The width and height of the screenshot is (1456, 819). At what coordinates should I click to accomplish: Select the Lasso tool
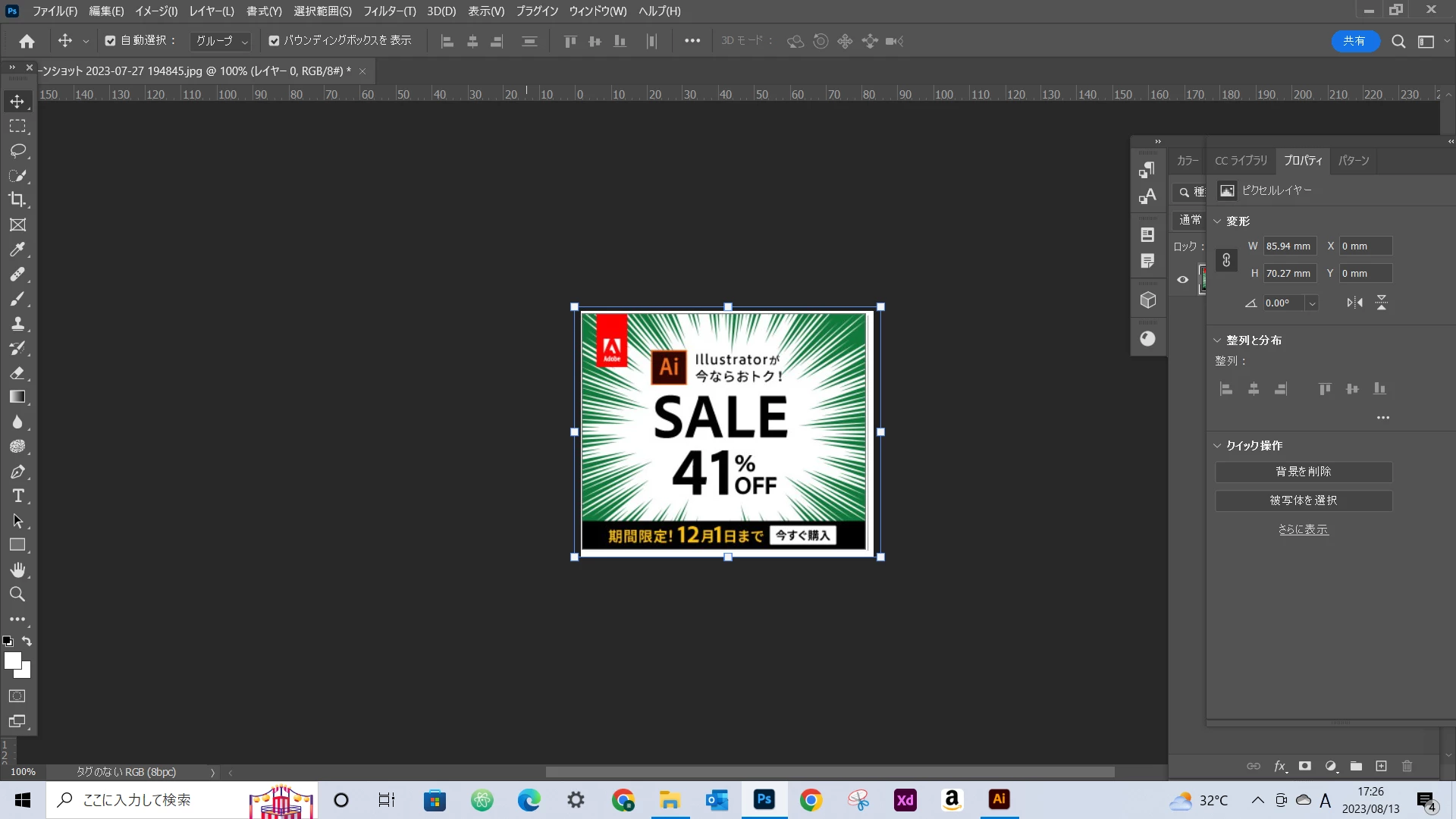(17, 151)
